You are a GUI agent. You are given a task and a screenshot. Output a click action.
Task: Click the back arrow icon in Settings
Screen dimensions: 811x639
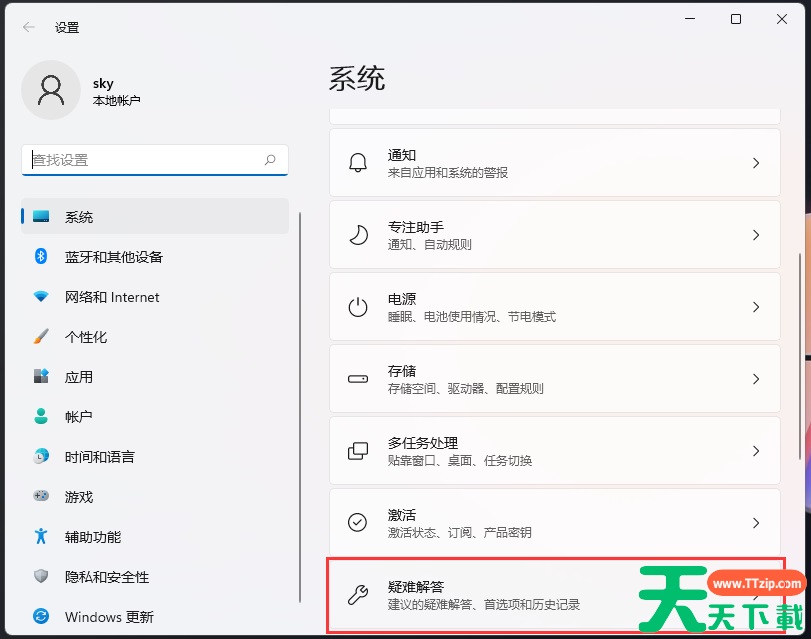[x=29, y=27]
